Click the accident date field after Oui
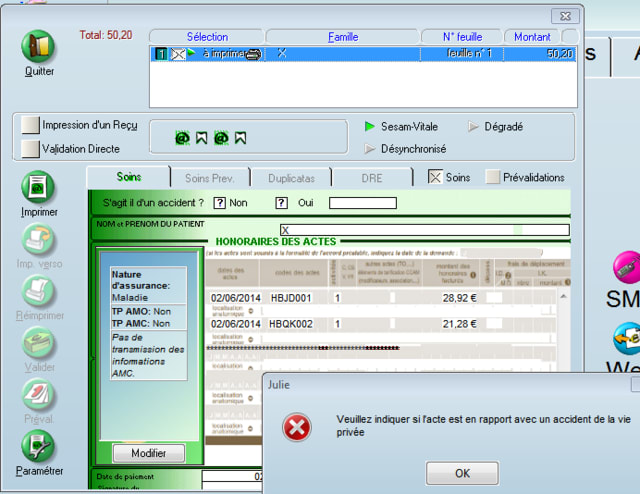 368,203
